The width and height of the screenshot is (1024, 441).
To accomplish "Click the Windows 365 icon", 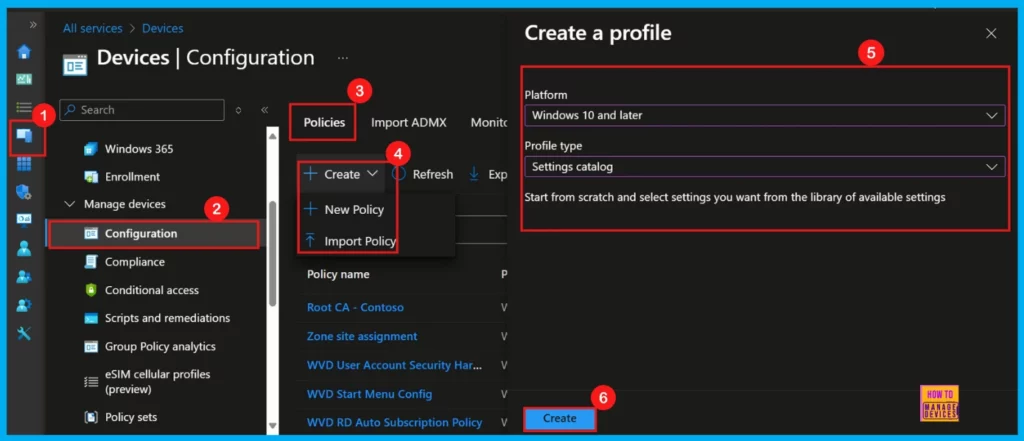I will [91, 149].
